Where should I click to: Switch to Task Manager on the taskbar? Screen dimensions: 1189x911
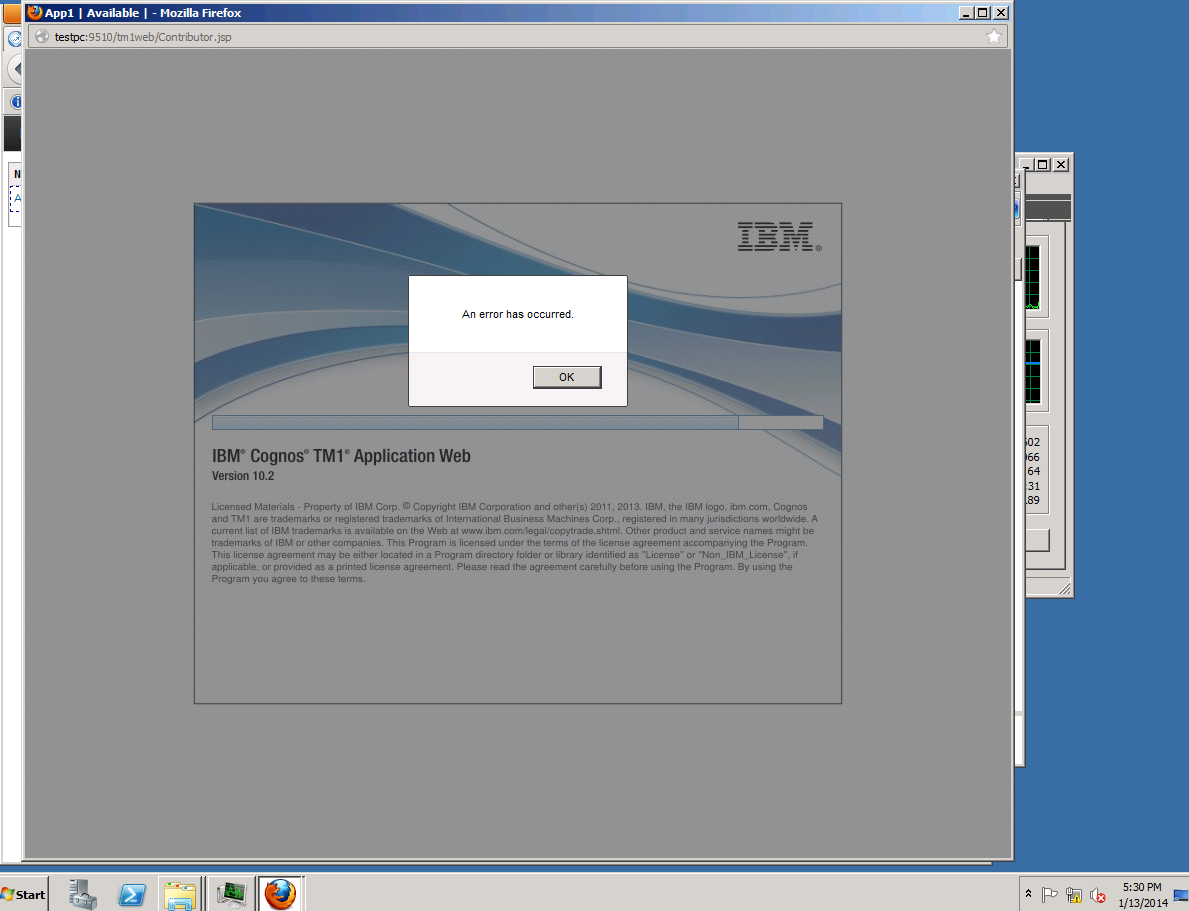(231, 894)
